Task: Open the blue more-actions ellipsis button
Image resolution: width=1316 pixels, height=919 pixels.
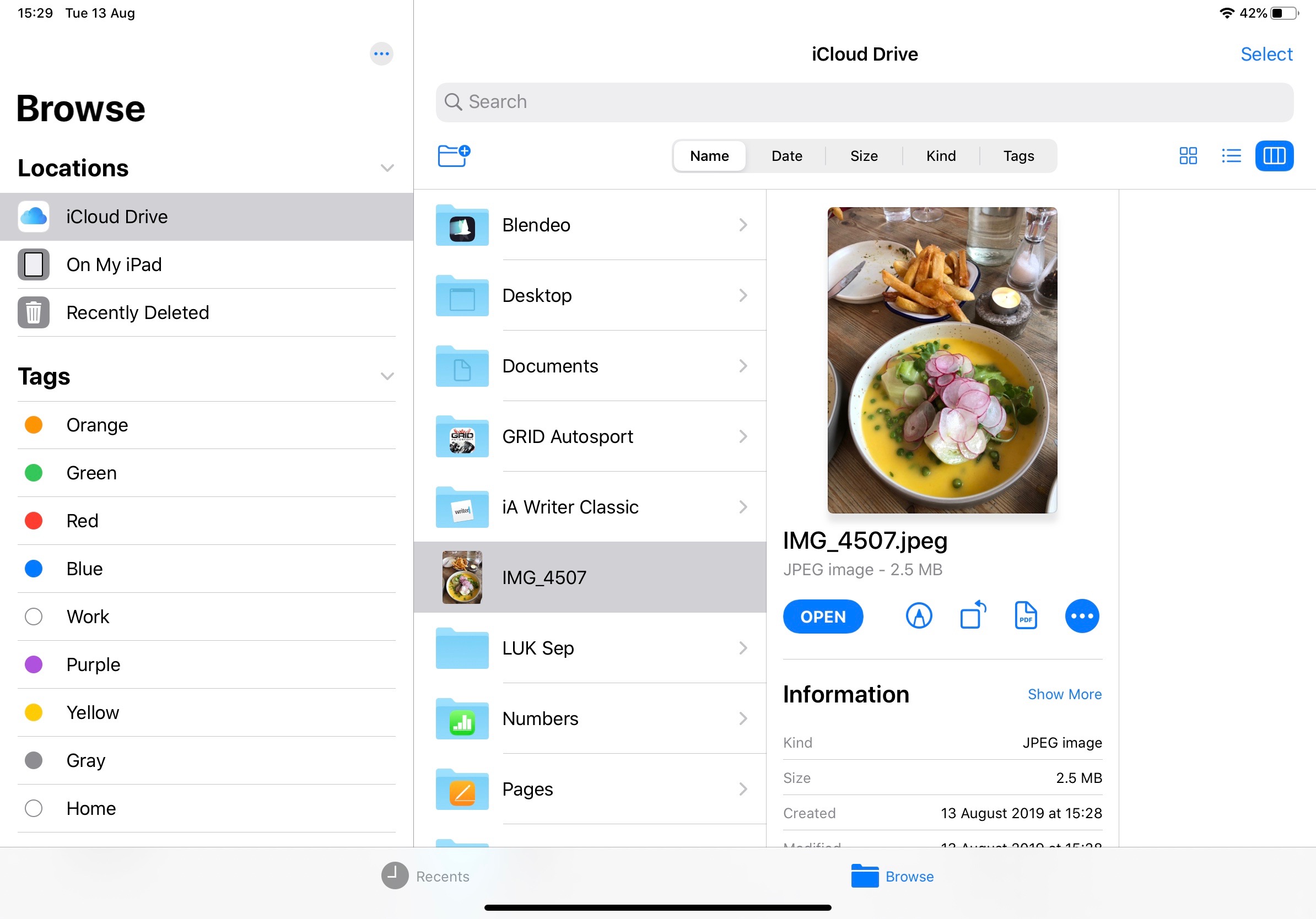Action: tap(1082, 616)
